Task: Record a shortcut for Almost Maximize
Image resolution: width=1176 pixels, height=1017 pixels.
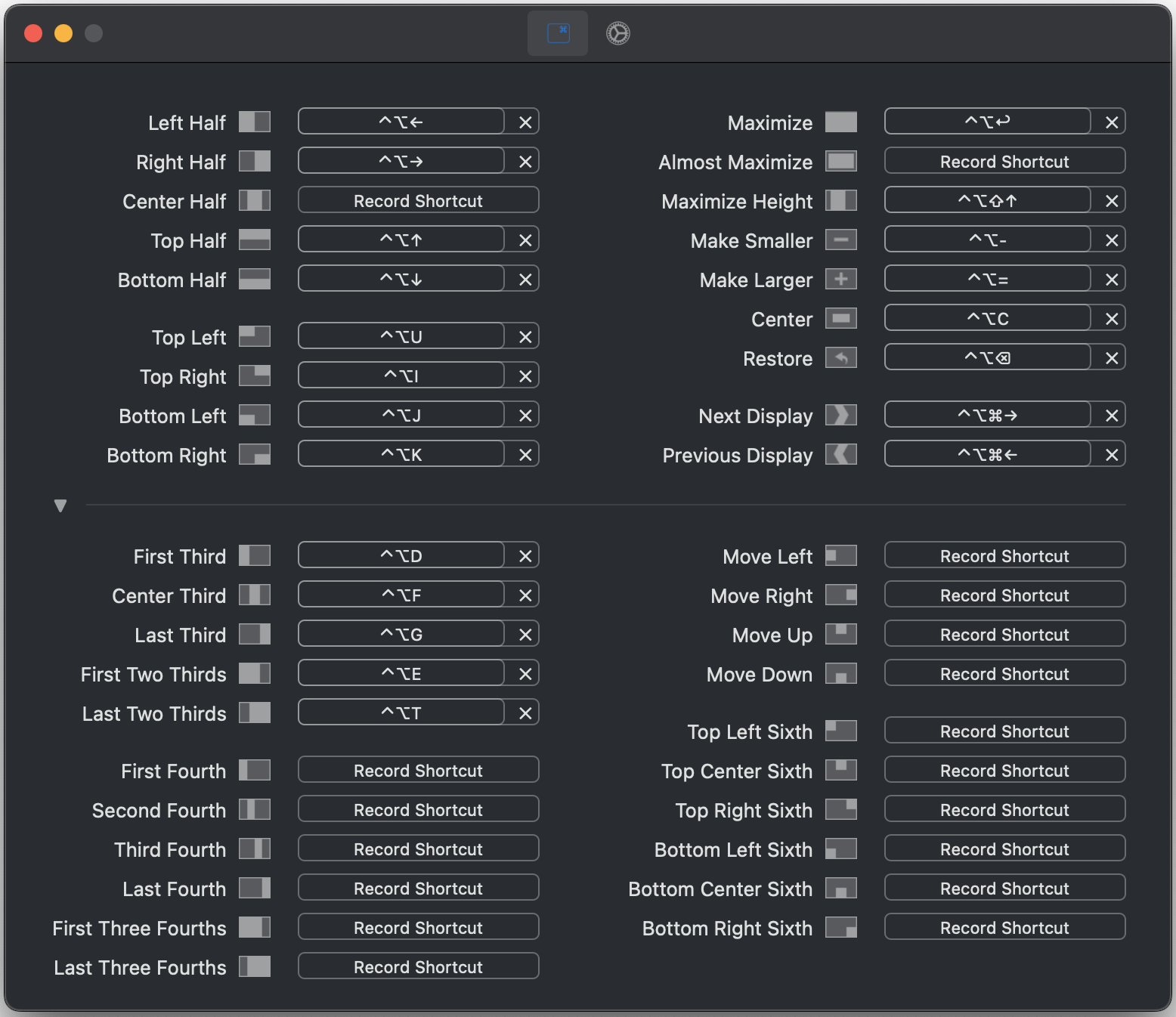Action: (x=1005, y=161)
